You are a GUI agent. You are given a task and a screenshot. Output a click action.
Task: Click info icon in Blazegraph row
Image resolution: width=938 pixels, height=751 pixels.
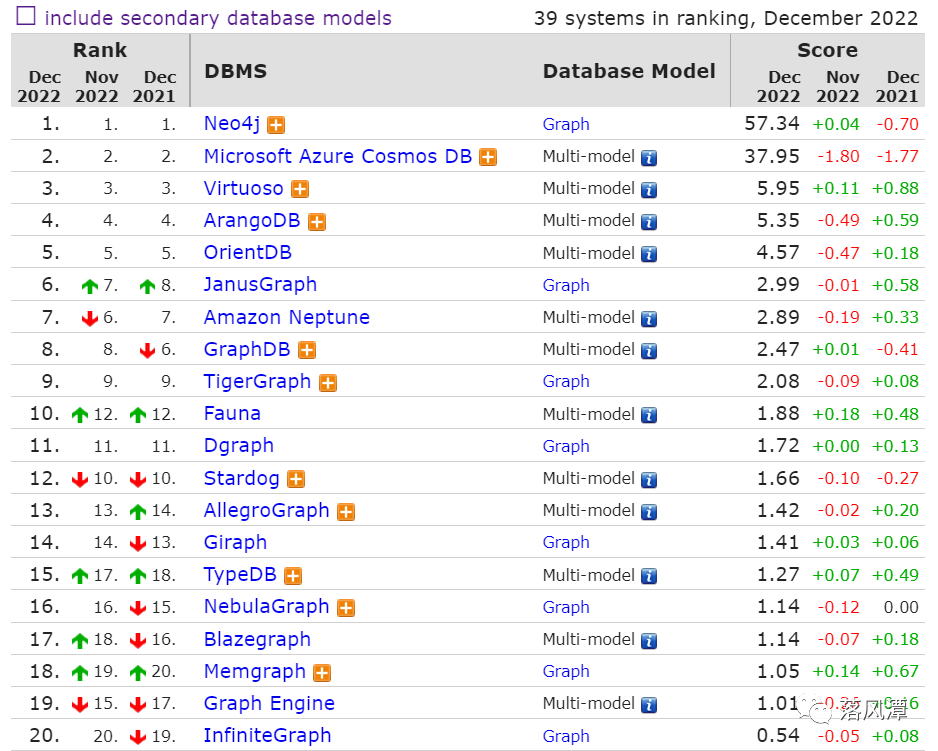649,641
